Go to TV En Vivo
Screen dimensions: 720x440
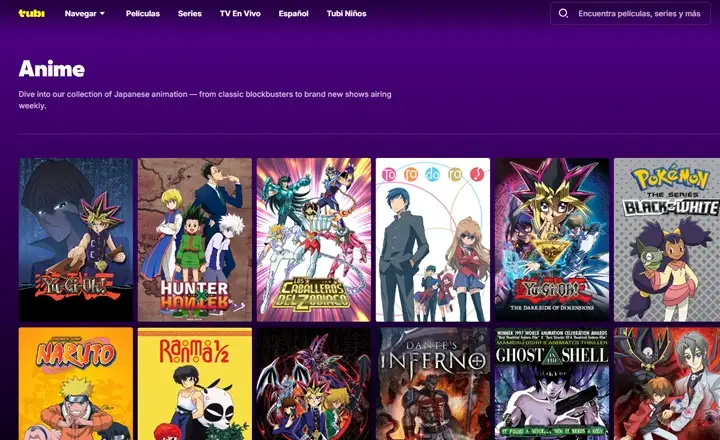pyautogui.click(x=240, y=13)
